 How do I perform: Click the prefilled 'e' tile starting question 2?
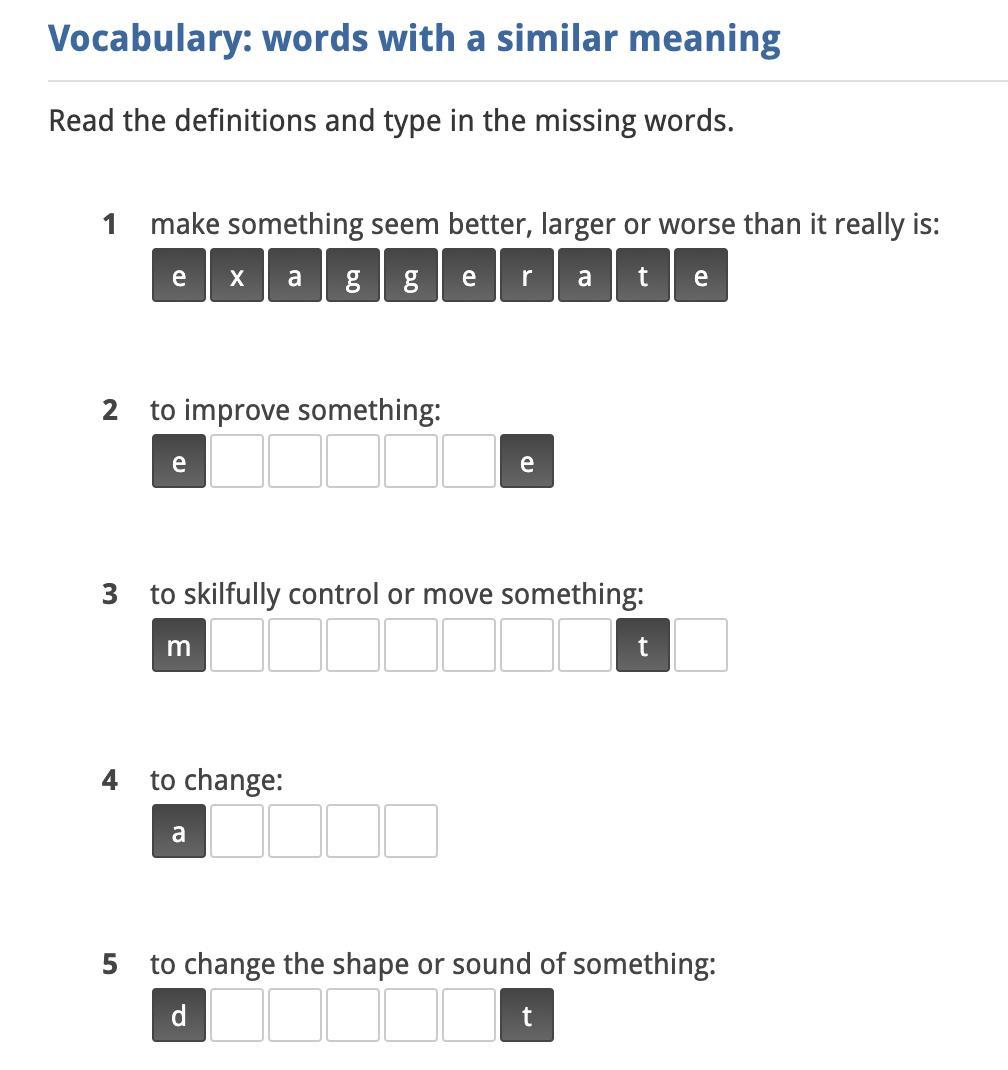179,461
